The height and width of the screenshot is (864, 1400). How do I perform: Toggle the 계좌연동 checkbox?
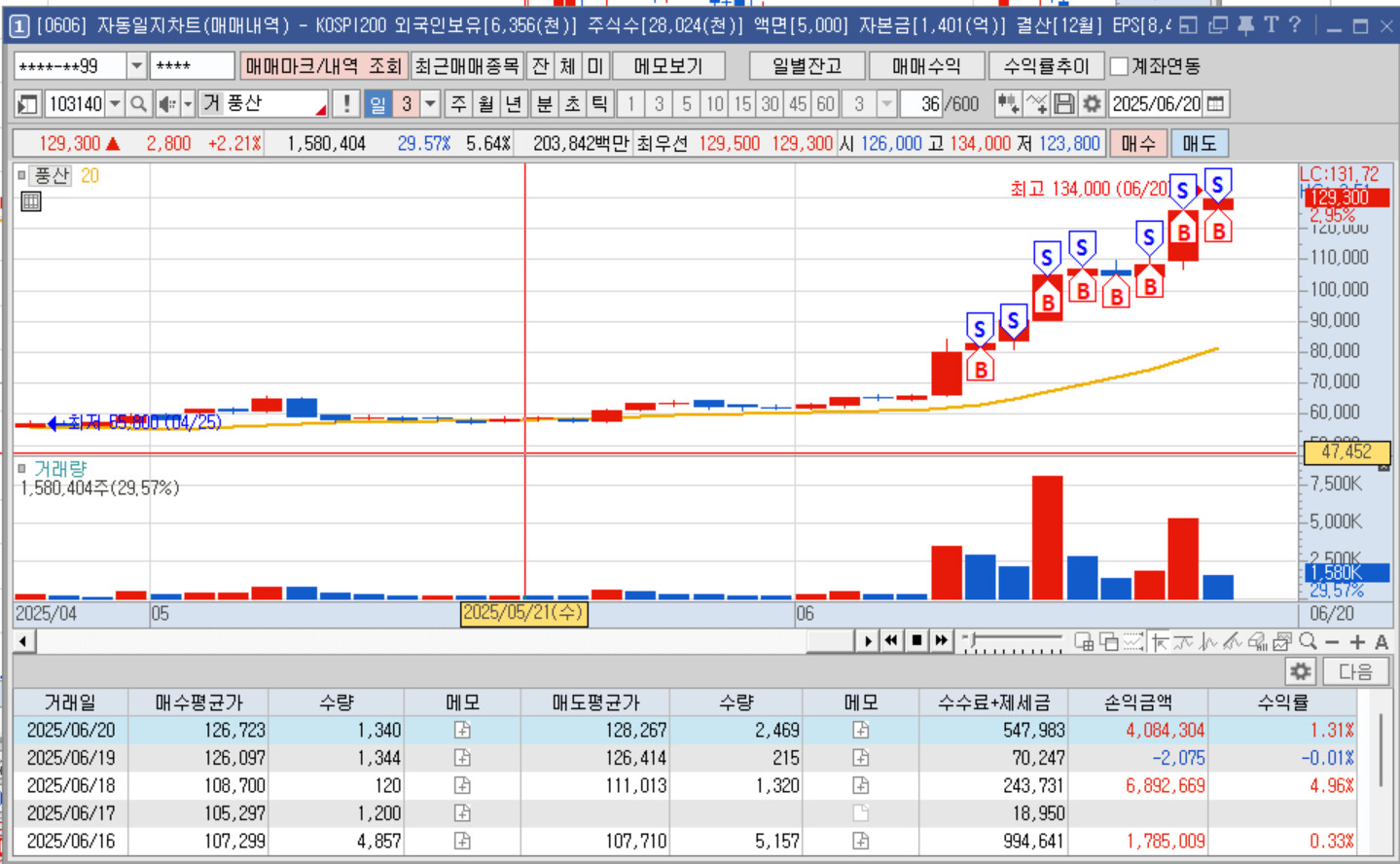[1119, 66]
